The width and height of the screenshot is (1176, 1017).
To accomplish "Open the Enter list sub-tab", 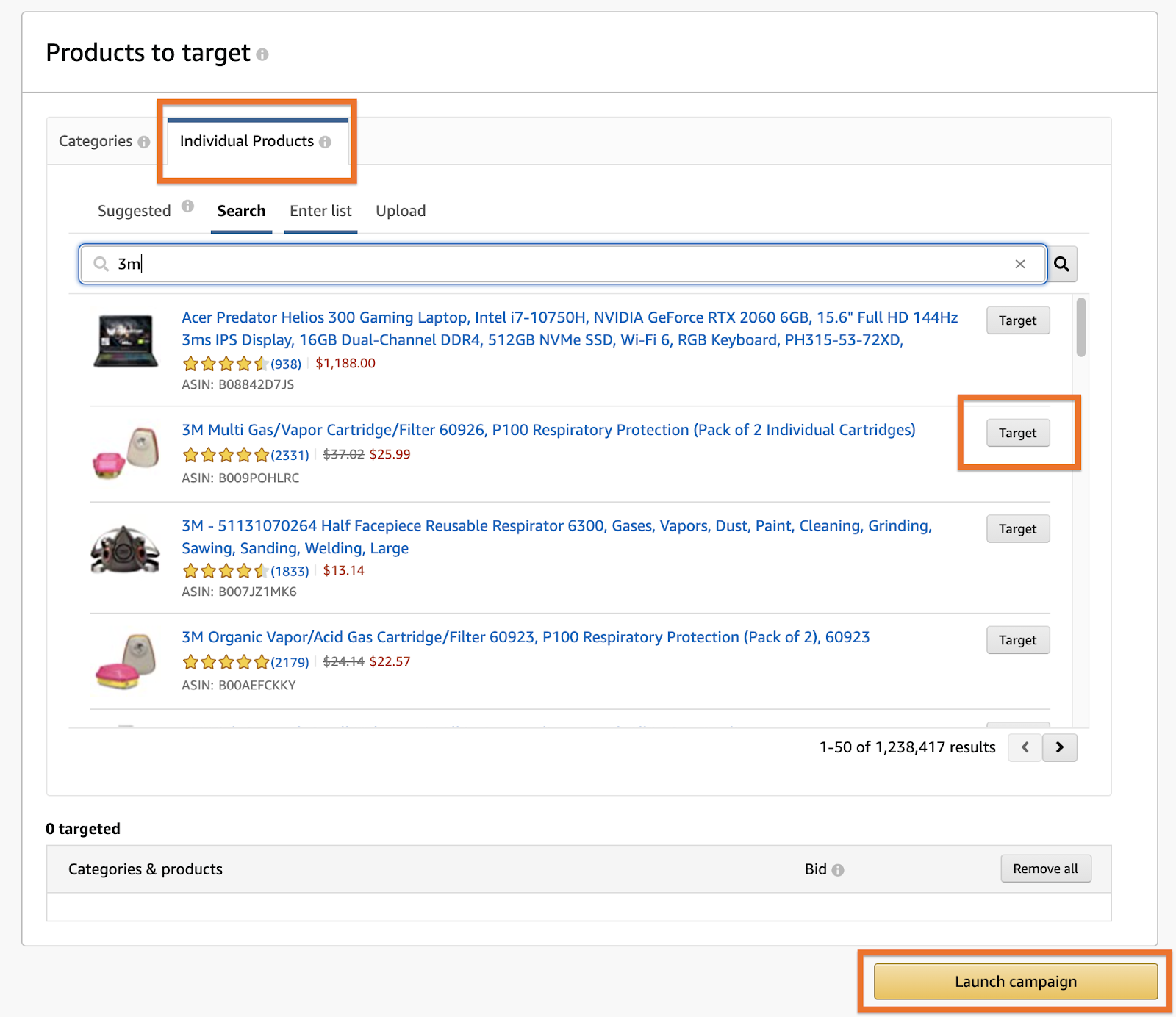I will pyautogui.click(x=320, y=211).
